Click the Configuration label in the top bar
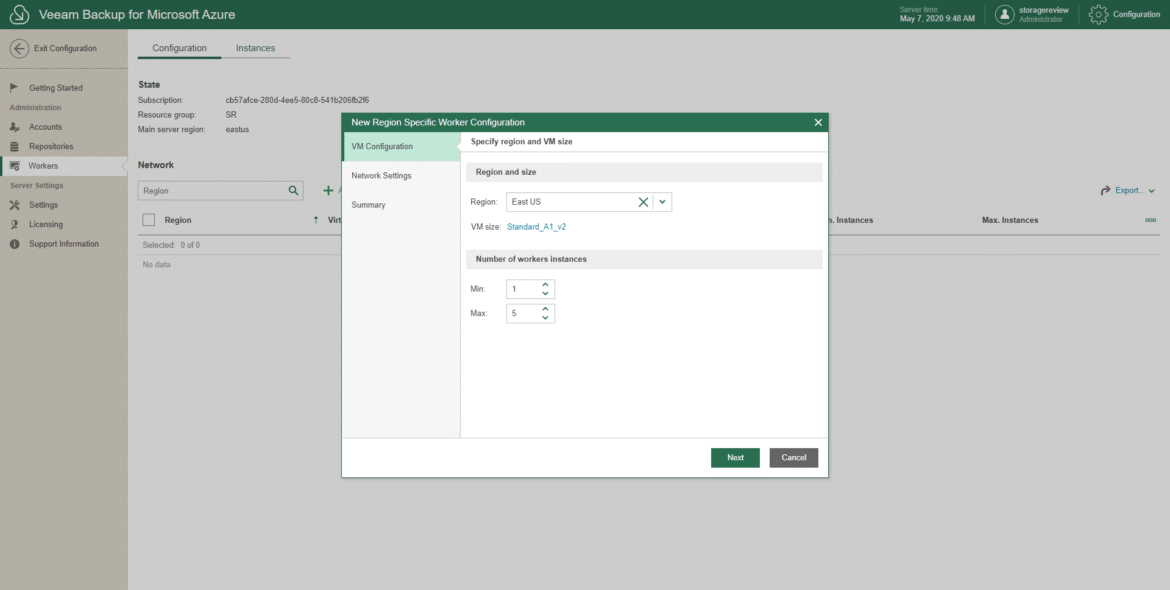 (x=1136, y=14)
